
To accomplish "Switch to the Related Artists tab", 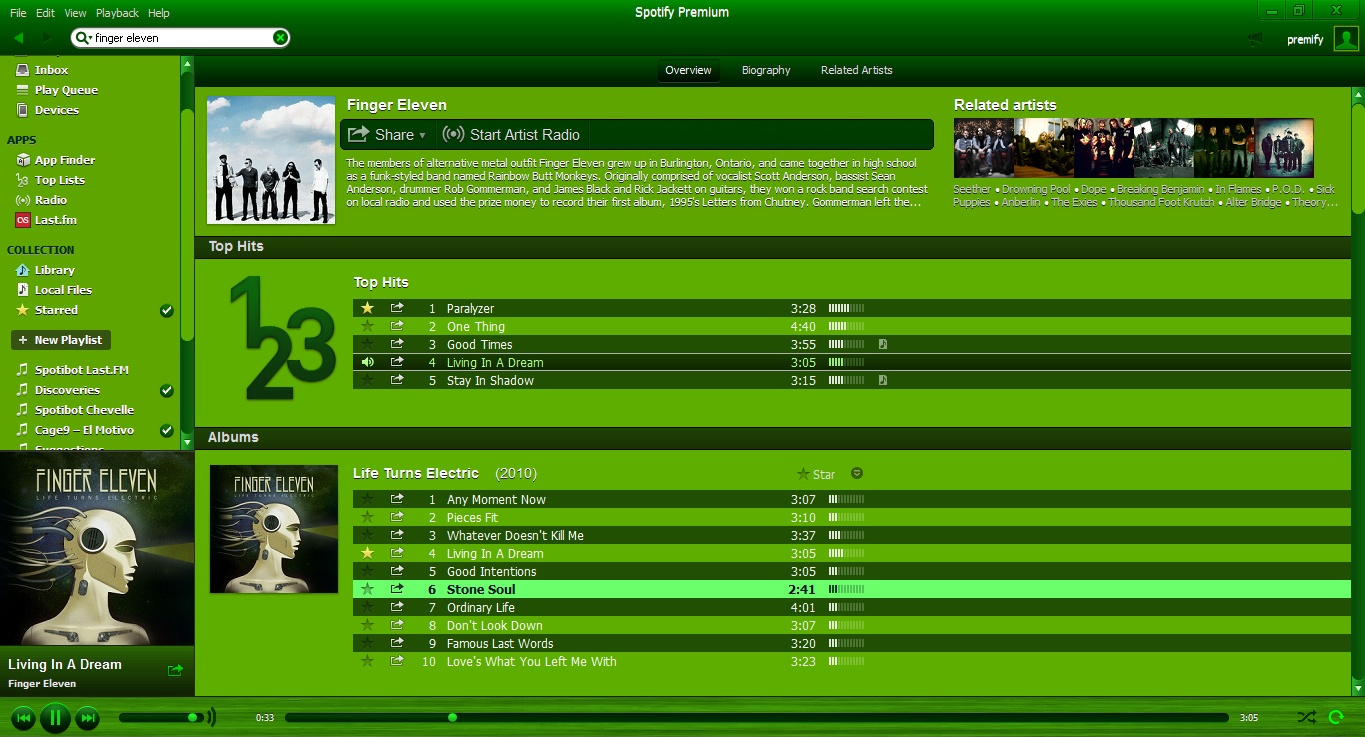I will click(x=857, y=70).
